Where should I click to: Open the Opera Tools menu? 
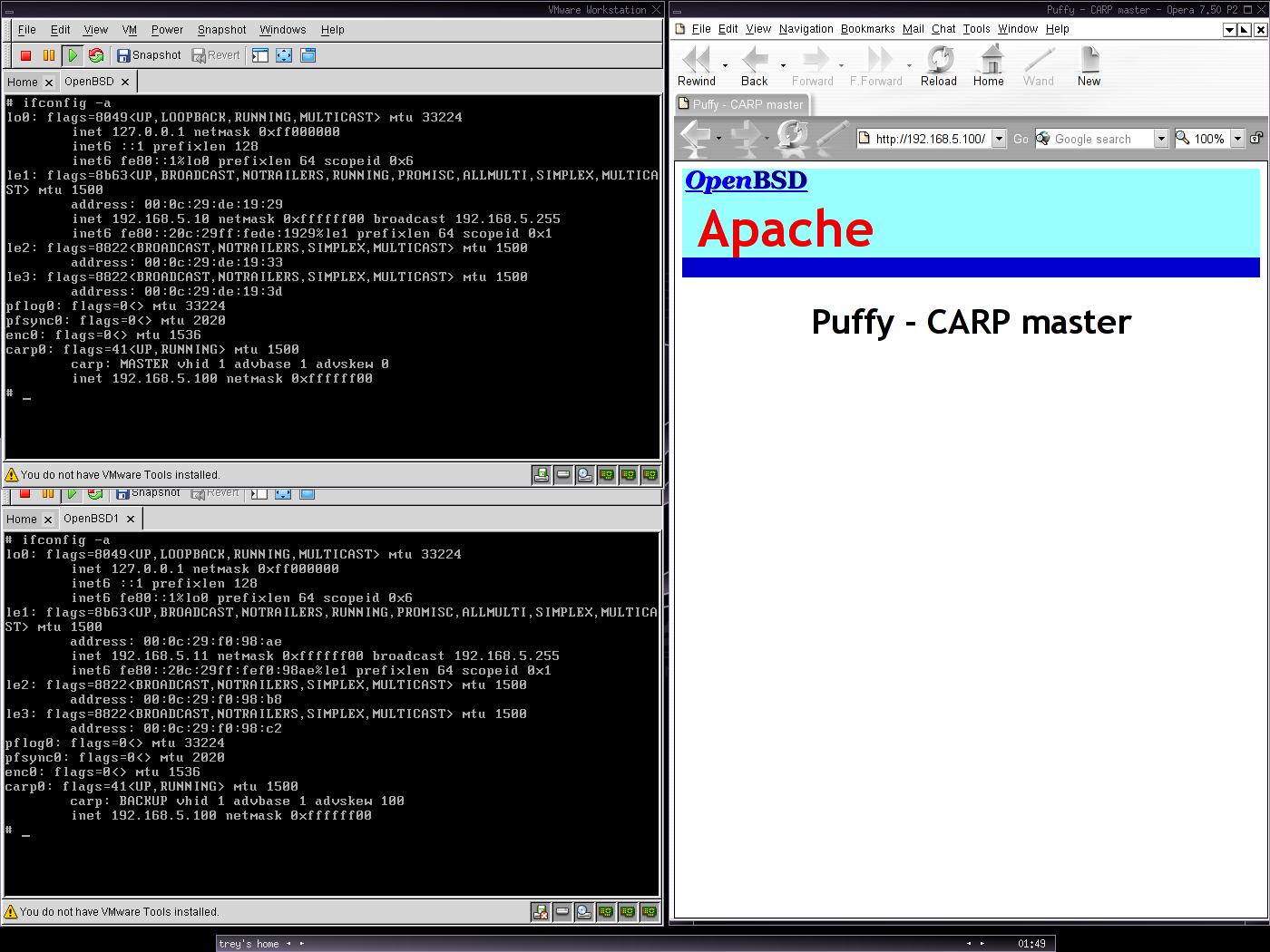[x=977, y=29]
